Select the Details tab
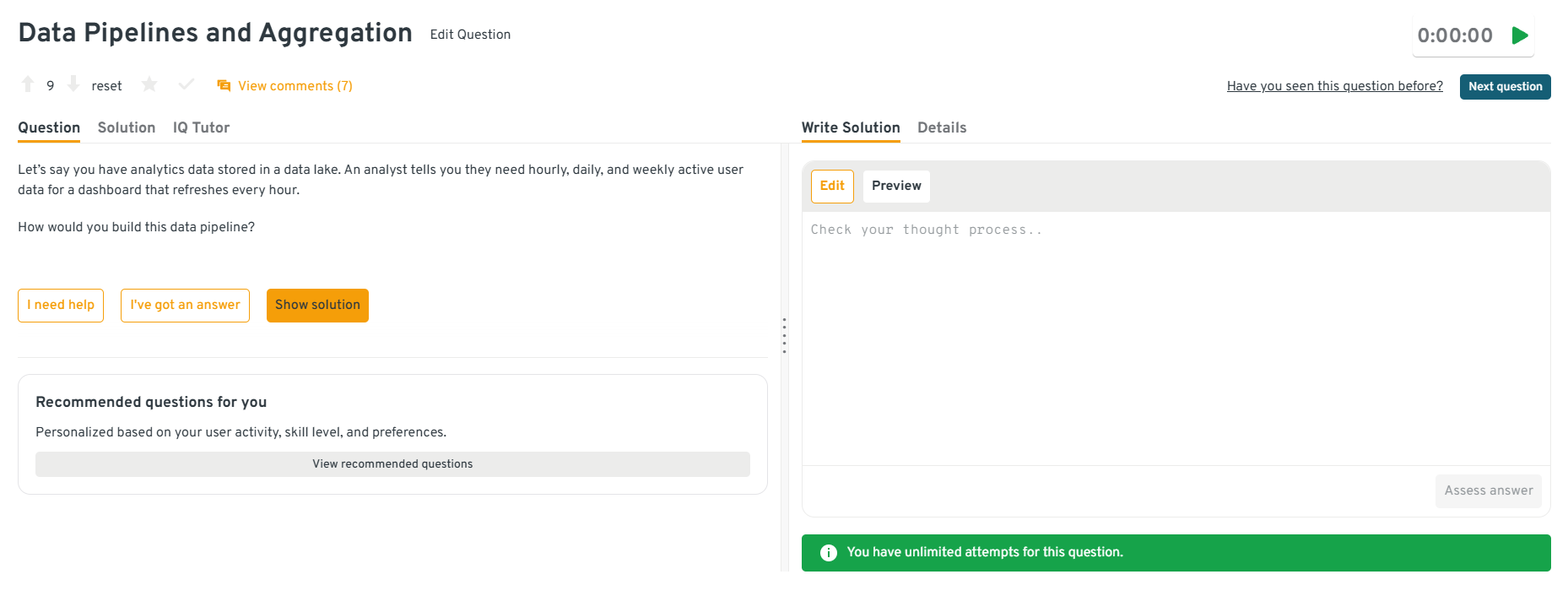 (942, 127)
